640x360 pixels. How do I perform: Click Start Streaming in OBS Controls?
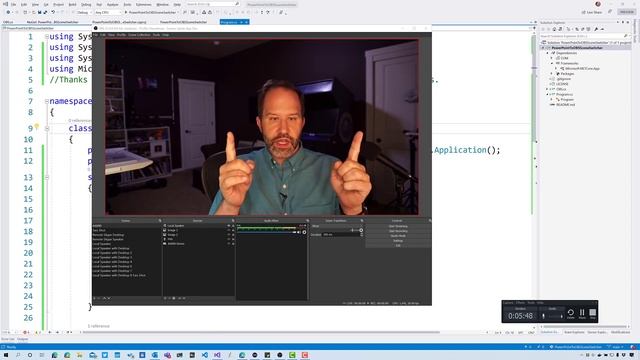coord(398,226)
